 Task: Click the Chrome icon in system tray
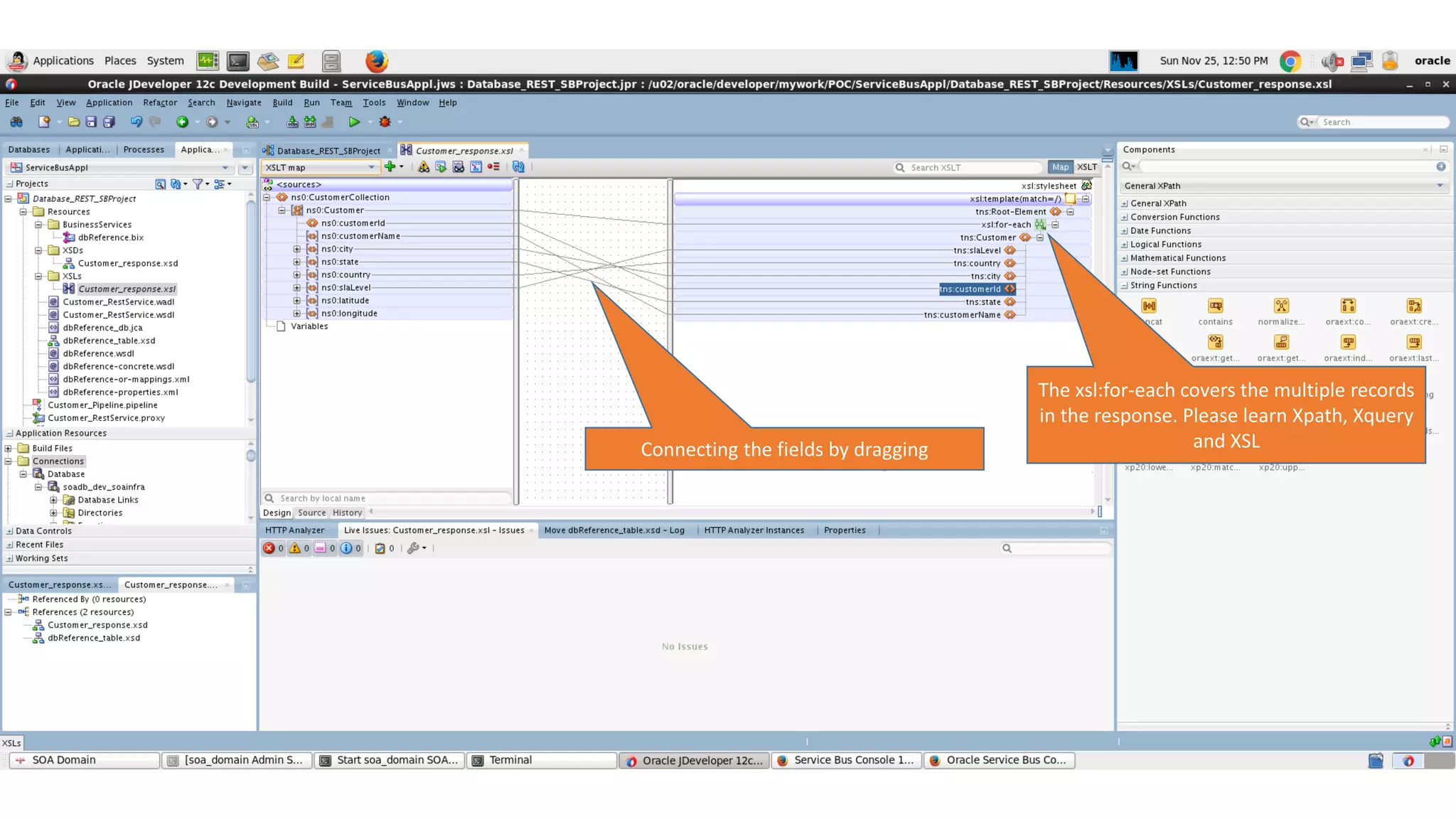point(1290,61)
